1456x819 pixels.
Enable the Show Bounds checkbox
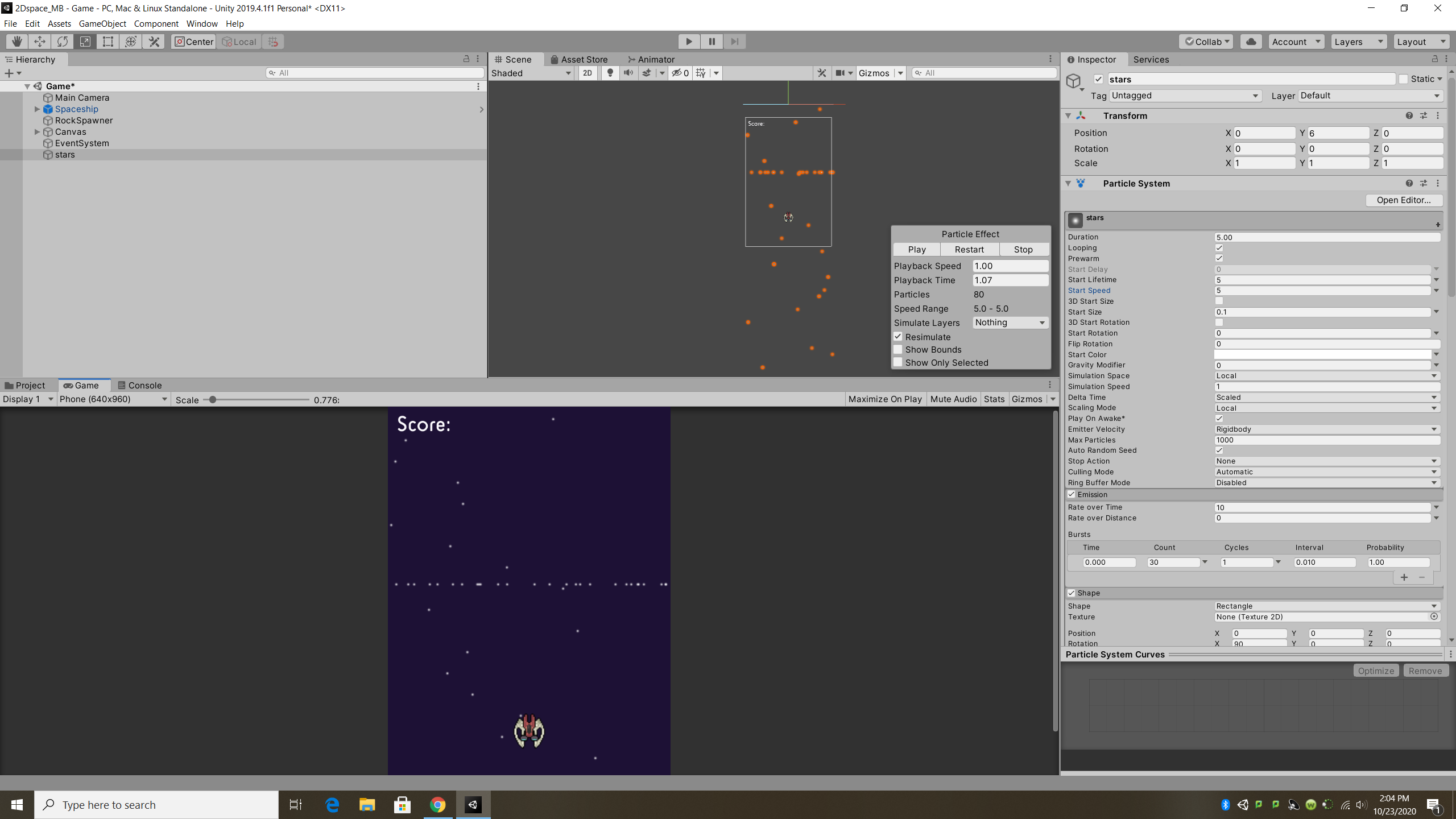pyautogui.click(x=898, y=350)
